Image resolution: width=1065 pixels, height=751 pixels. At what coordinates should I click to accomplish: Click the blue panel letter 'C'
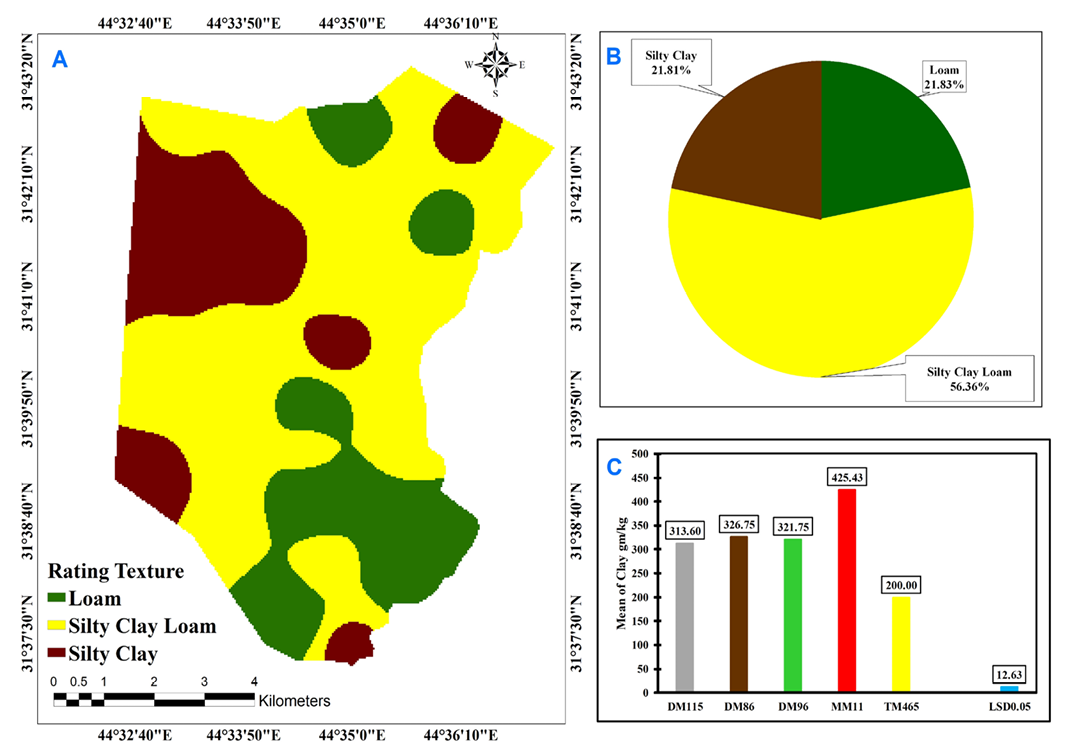pyautogui.click(x=614, y=466)
